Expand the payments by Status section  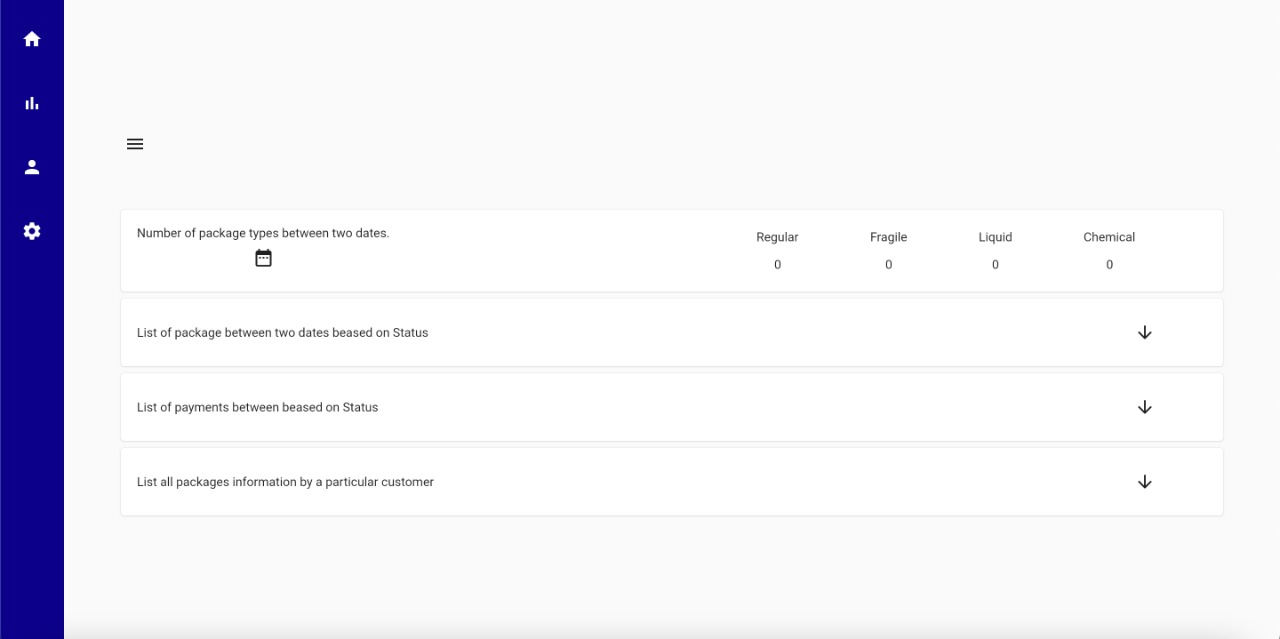1144,407
